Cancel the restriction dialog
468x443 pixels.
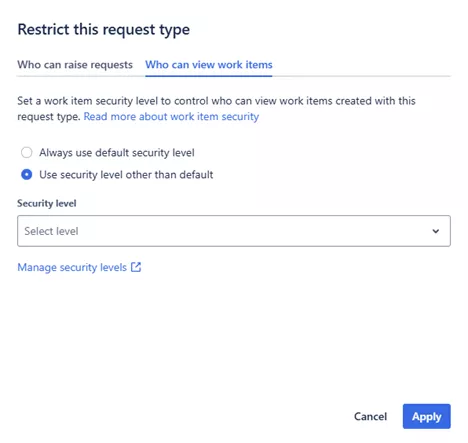(x=370, y=416)
